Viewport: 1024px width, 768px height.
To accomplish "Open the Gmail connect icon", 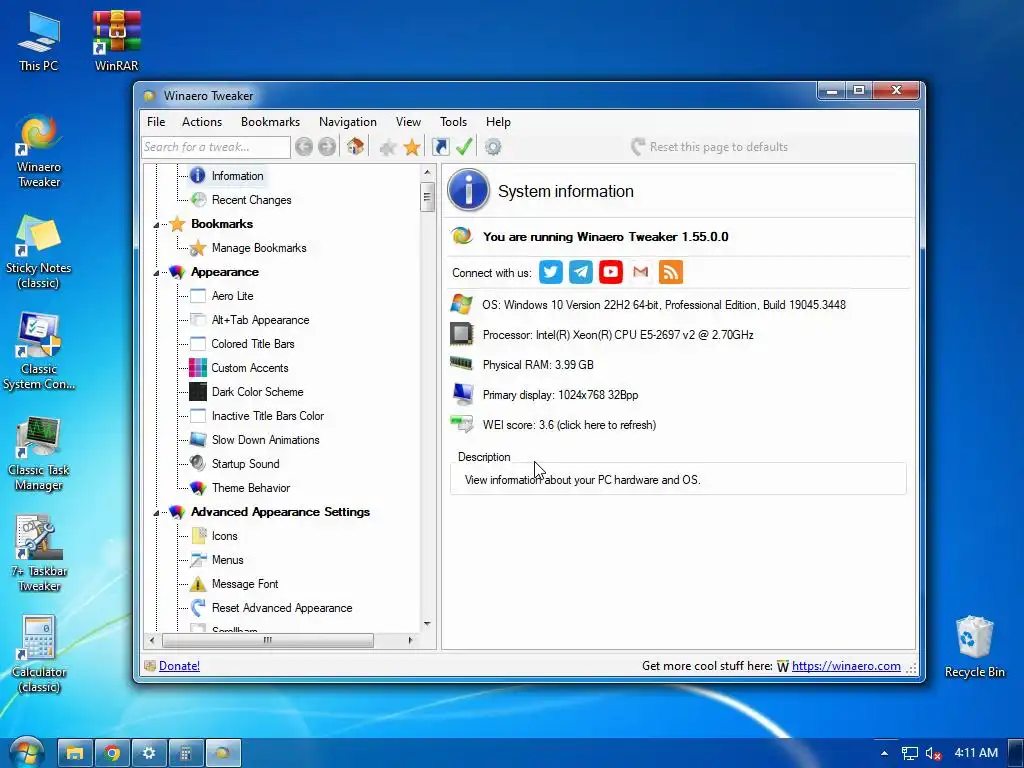I will pyautogui.click(x=641, y=272).
